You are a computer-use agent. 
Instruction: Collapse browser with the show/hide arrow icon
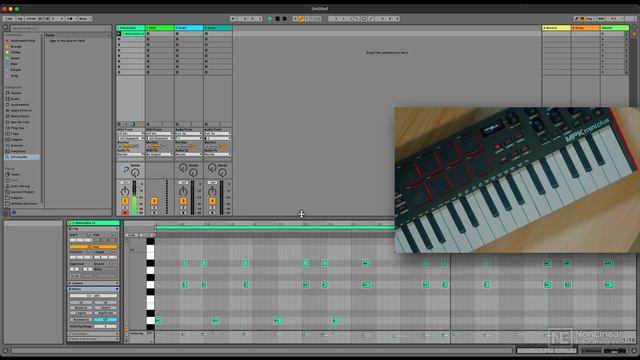(x=6, y=28)
